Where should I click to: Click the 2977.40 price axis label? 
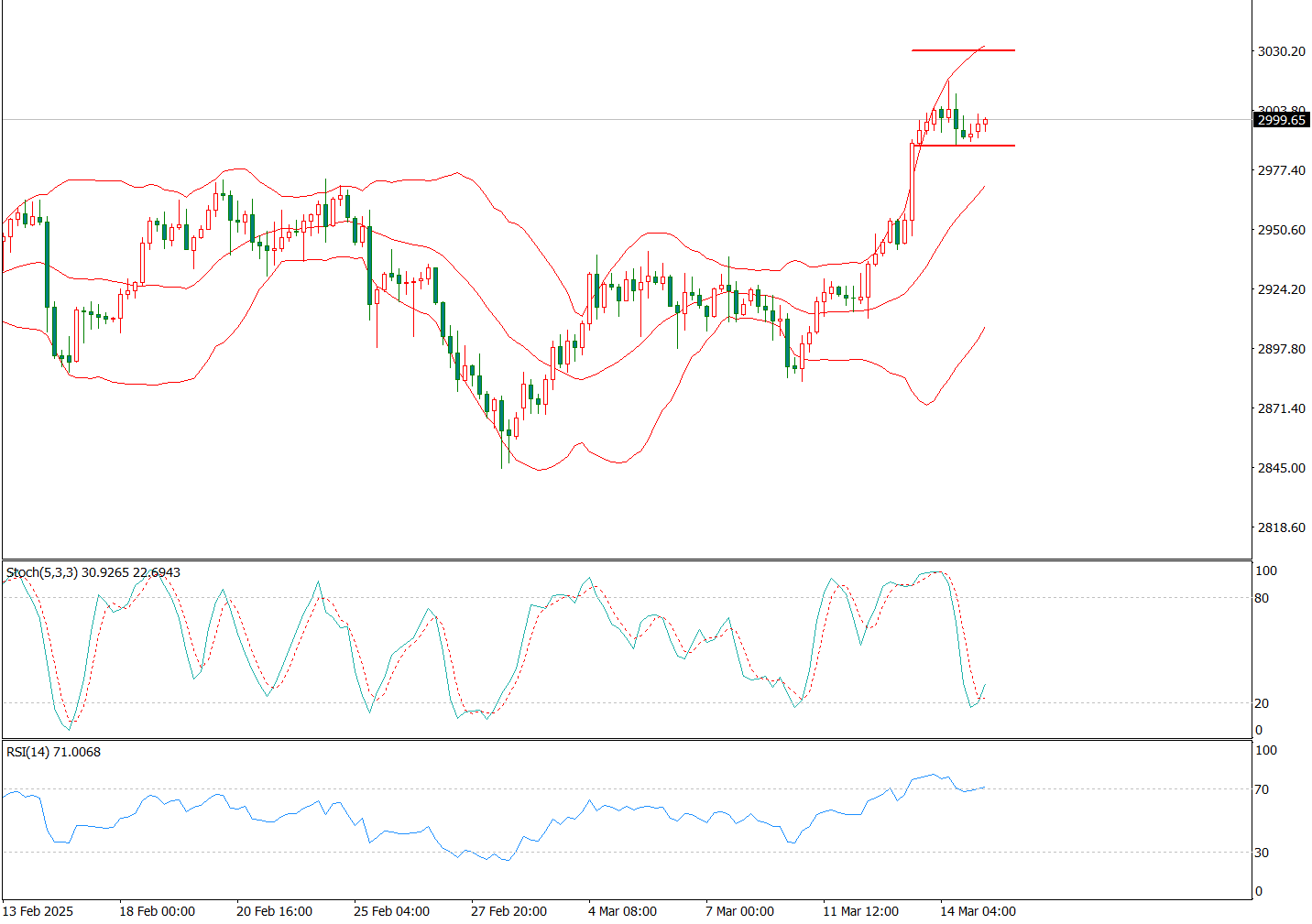(1281, 170)
